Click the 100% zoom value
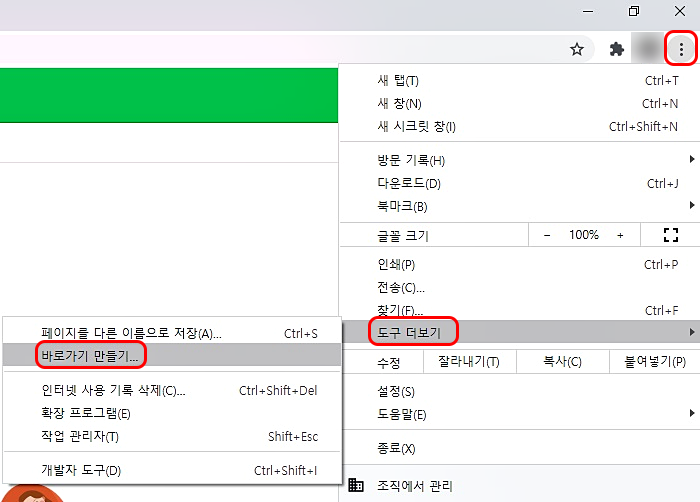700x502 pixels. click(x=583, y=235)
